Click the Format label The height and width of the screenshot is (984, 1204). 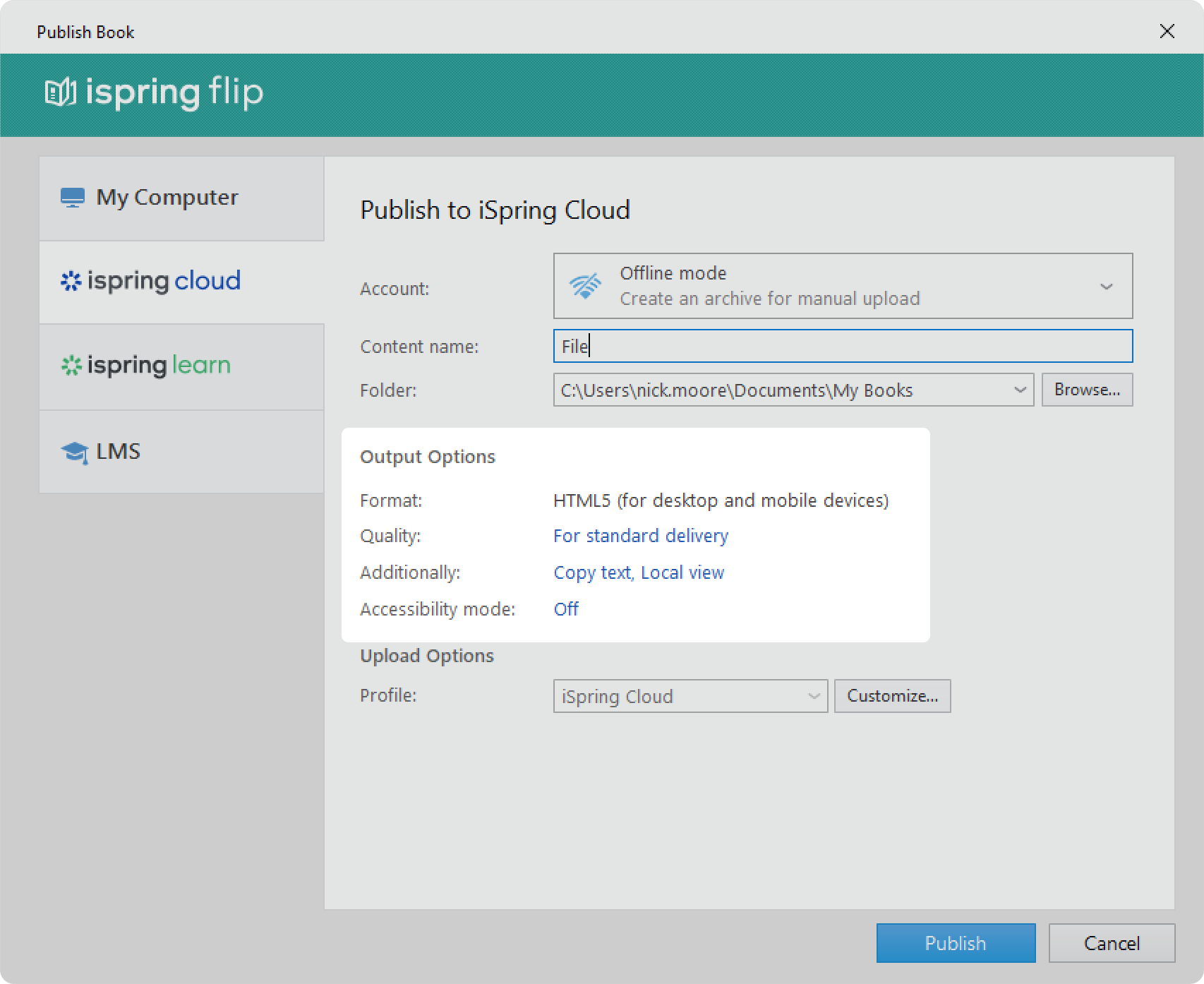(391, 500)
